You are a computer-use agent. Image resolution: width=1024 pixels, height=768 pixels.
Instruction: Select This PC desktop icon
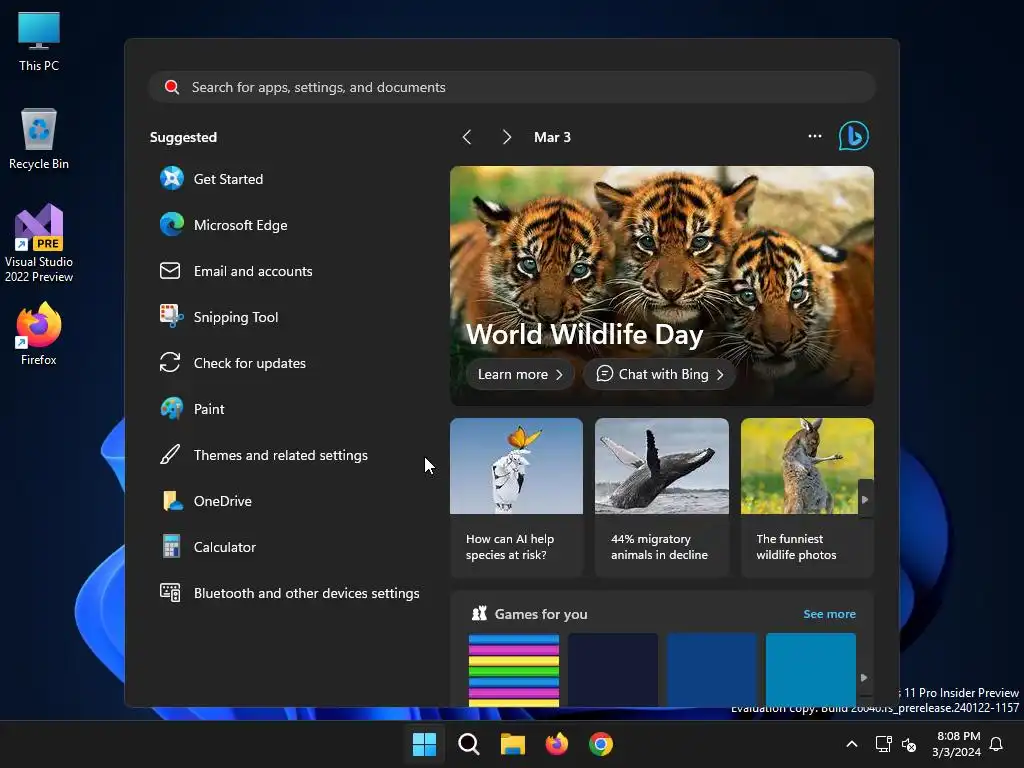click(39, 41)
